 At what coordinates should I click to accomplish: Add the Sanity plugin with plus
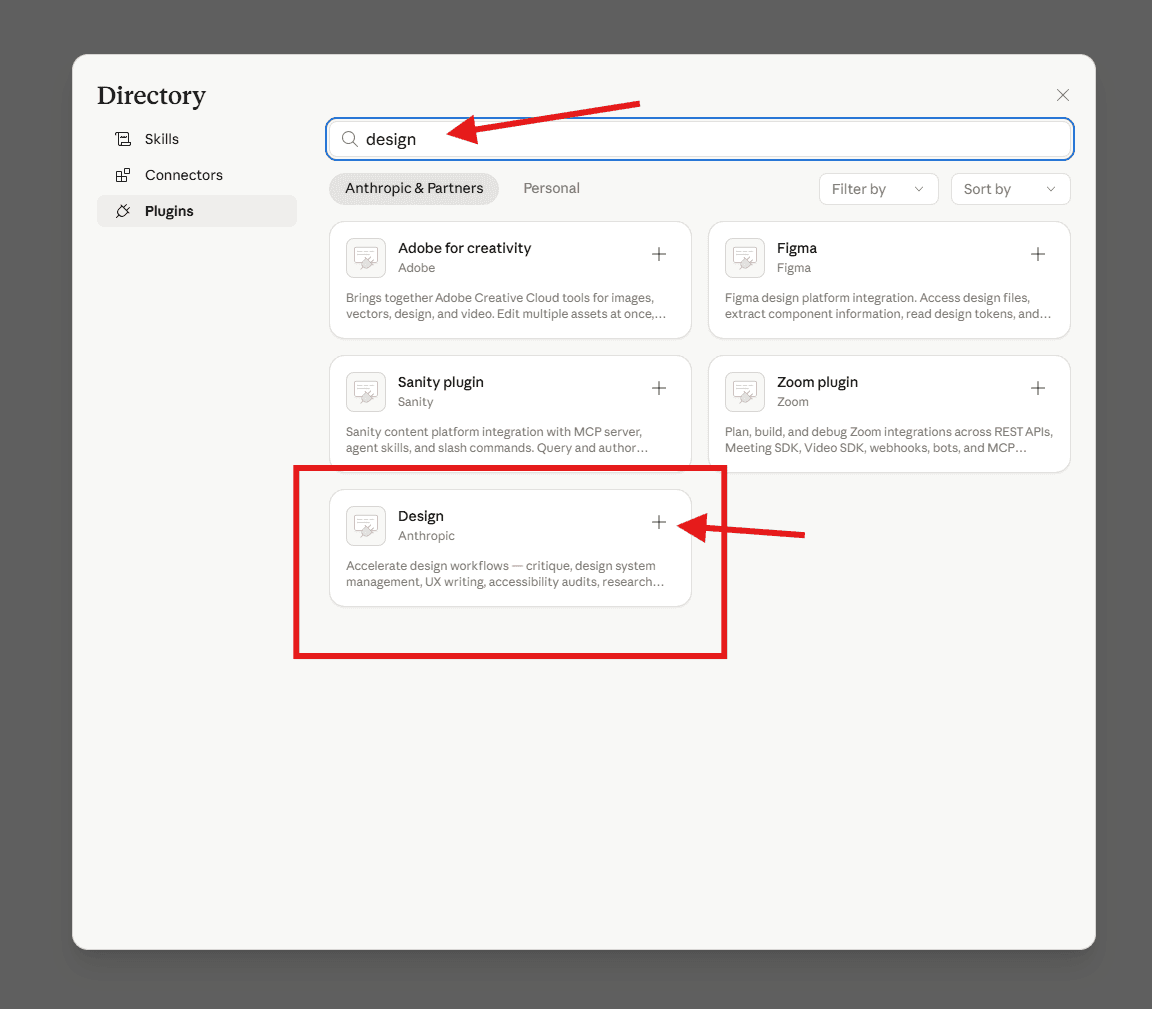coord(659,388)
